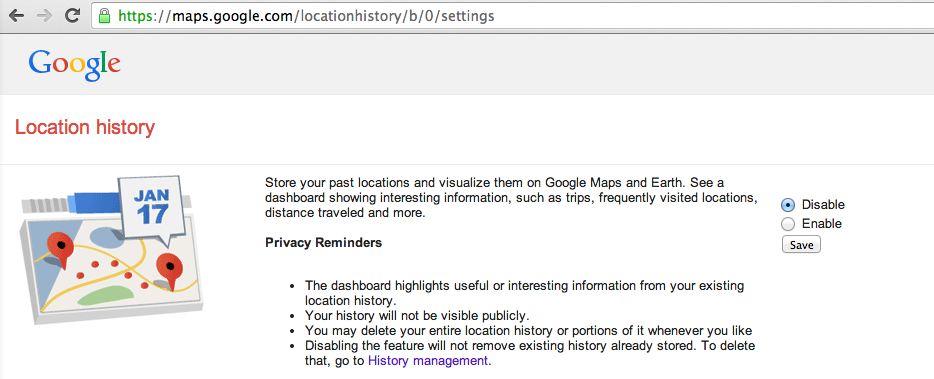The width and height of the screenshot is (934, 379).
Task: Click the bullet starting 'The dashboard highlights useful'
Action: (x=524, y=293)
